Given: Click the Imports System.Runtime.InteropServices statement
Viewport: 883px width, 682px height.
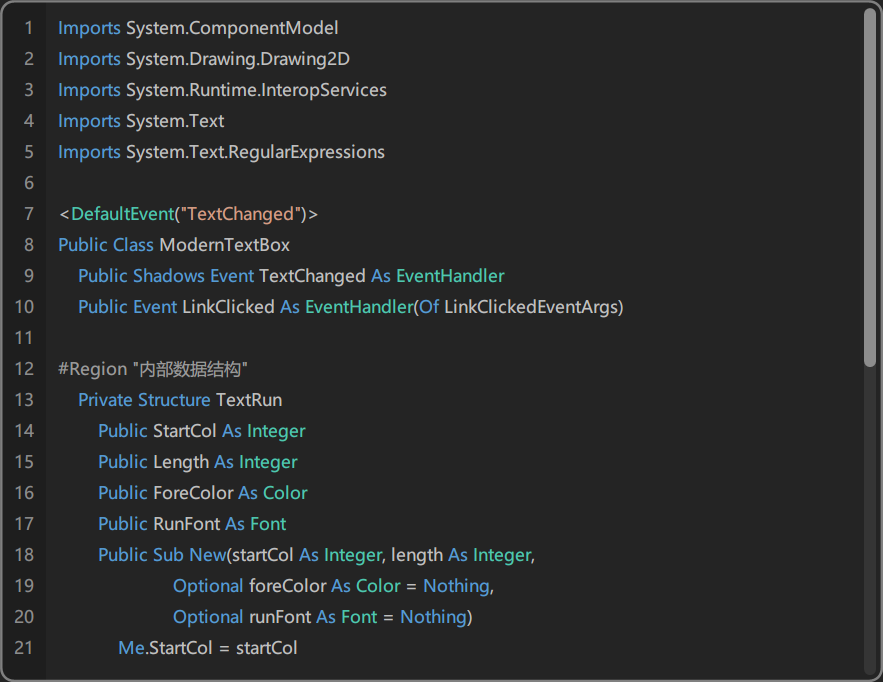Looking at the screenshot, I should (x=220, y=90).
